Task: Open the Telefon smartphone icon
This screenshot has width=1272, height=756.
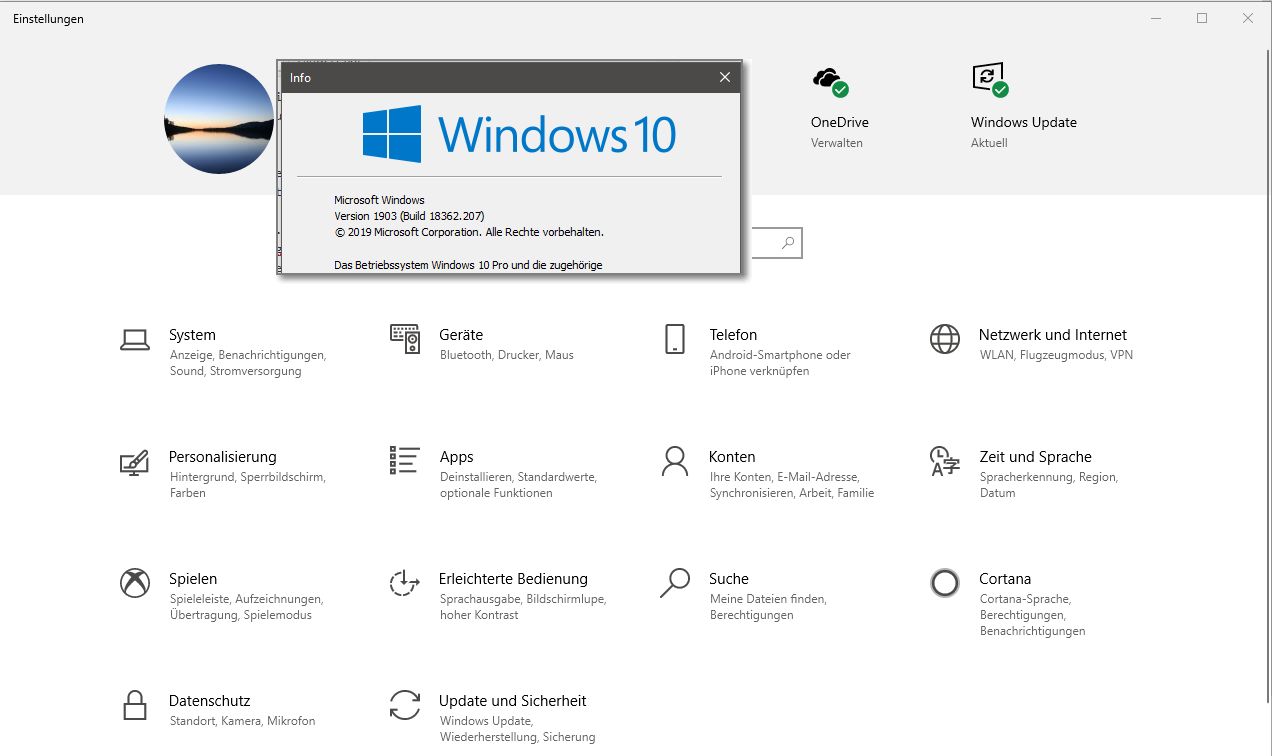Action: pos(674,339)
